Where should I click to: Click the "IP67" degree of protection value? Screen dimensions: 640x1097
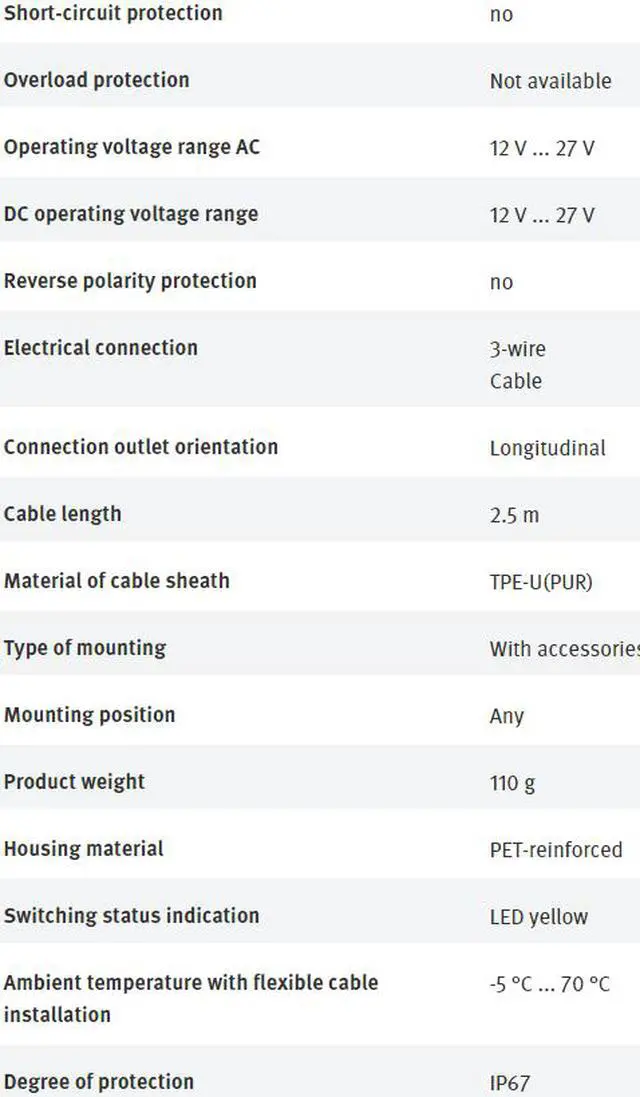click(x=510, y=1083)
